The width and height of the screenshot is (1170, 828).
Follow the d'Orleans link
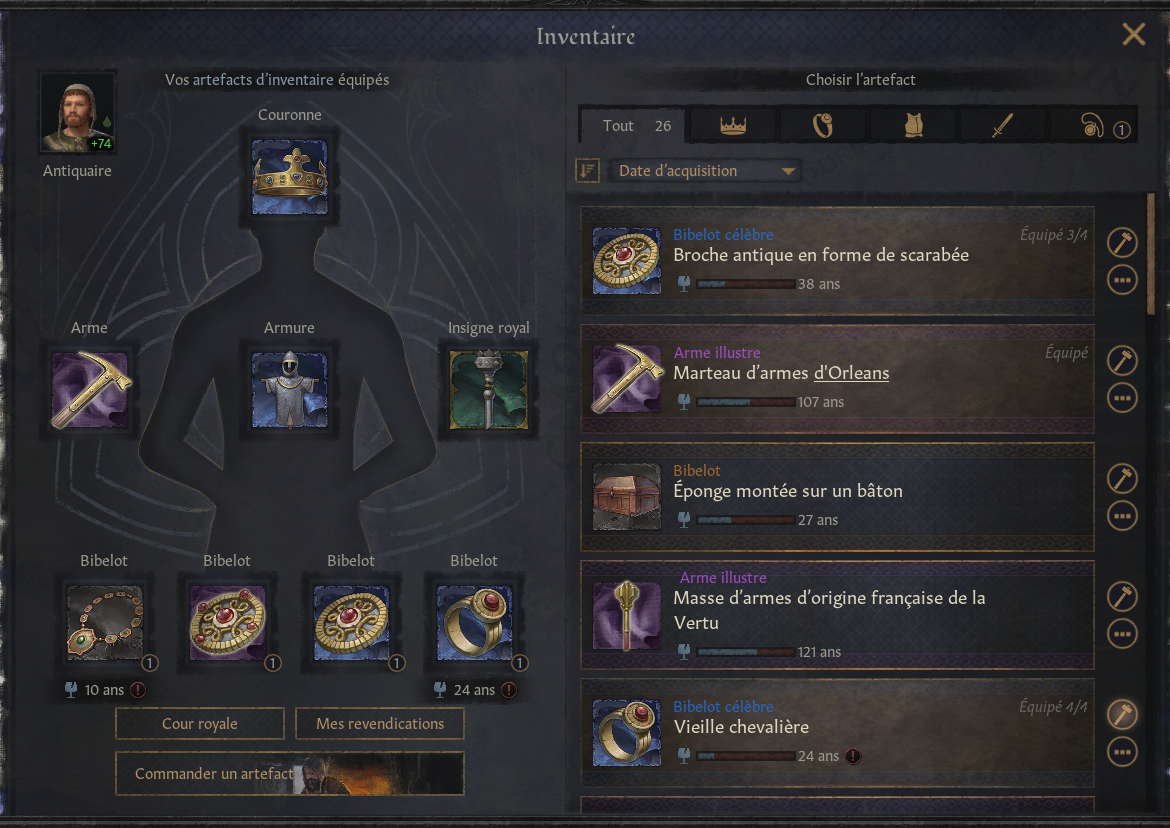[x=851, y=373]
